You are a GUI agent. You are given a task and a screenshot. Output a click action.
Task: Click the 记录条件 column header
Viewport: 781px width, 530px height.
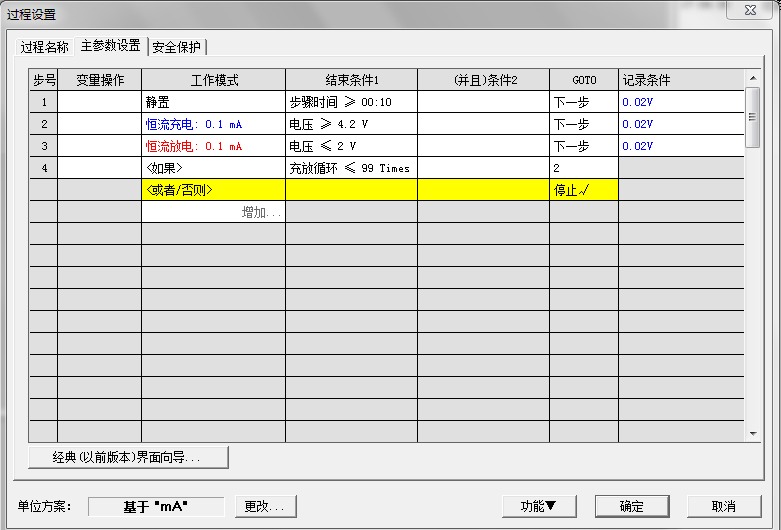(681, 80)
